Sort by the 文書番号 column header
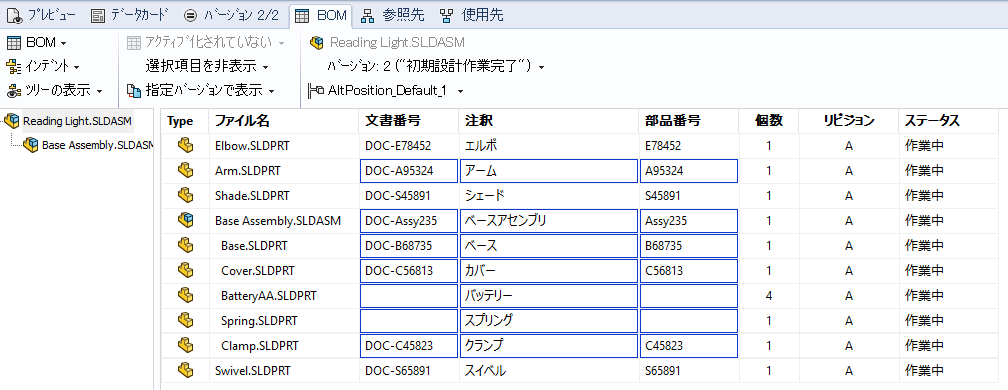1008x390 pixels. 409,121
